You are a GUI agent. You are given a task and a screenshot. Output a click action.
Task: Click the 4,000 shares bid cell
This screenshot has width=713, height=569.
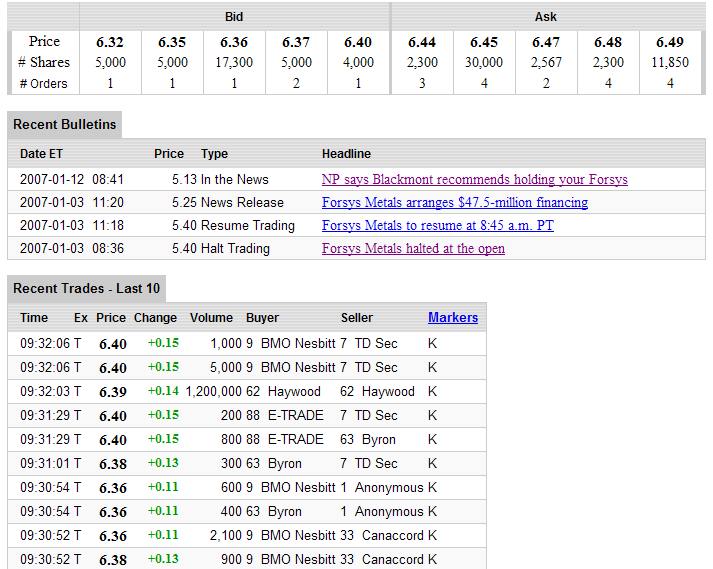coord(358,62)
